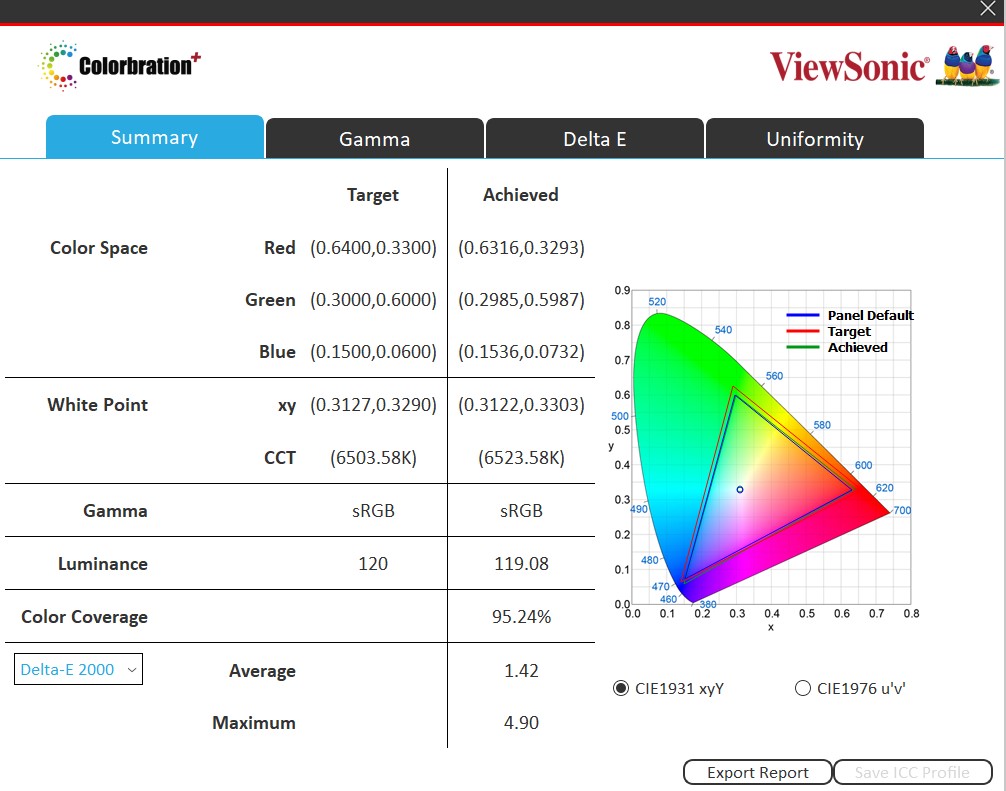Show the Uniformity tab
The height and width of the screenshot is (791, 1006).
coord(814,139)
